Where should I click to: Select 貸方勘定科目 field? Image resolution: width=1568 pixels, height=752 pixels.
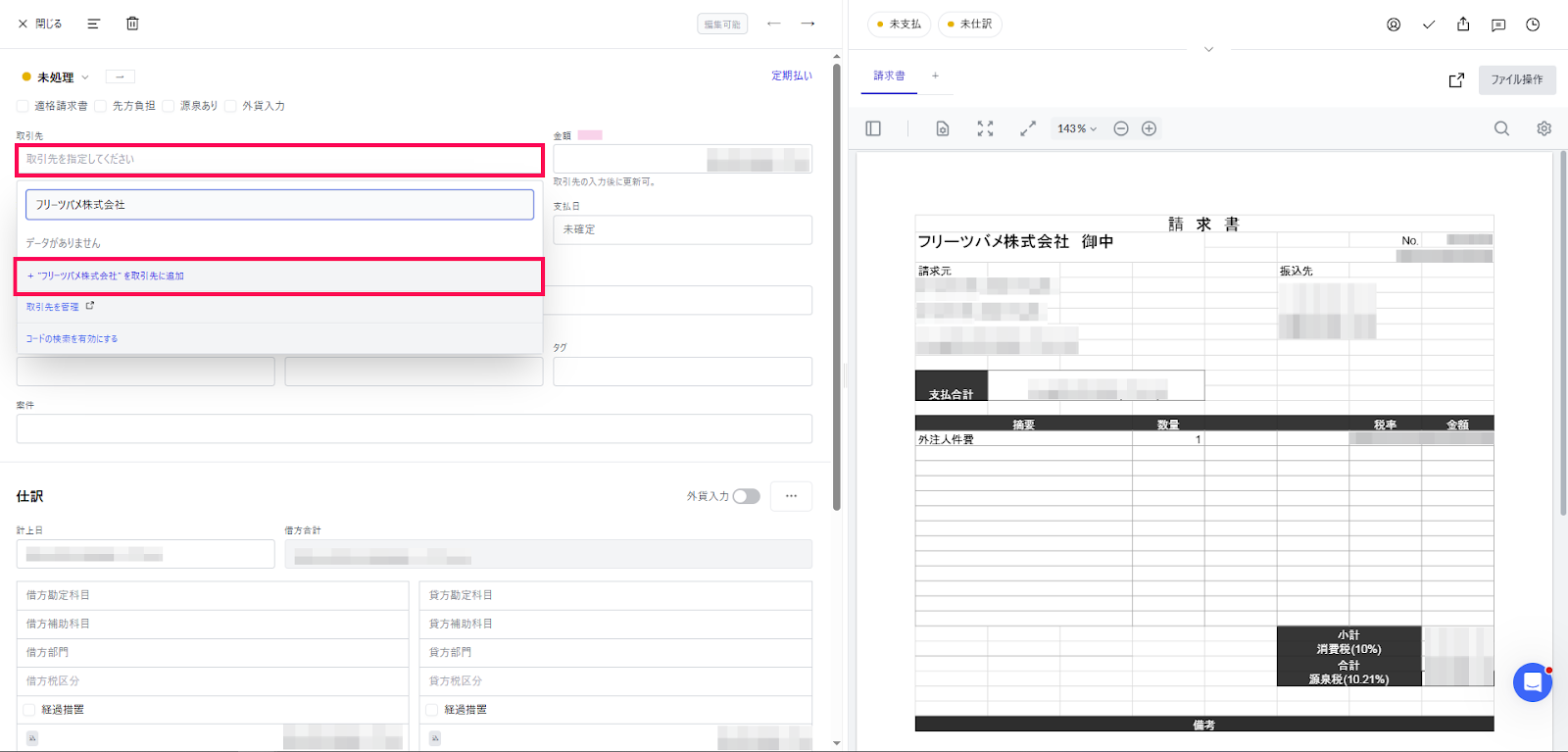coord(615,595)
